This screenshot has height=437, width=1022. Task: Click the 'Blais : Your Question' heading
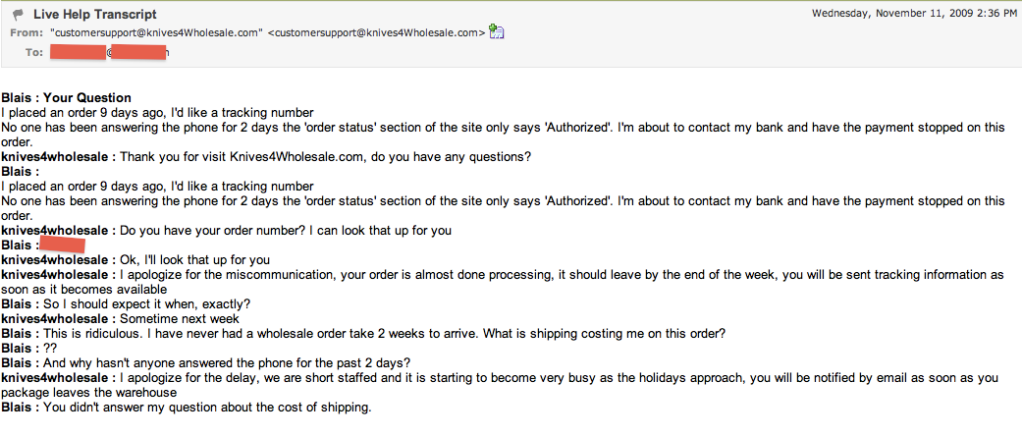point(66,98)
